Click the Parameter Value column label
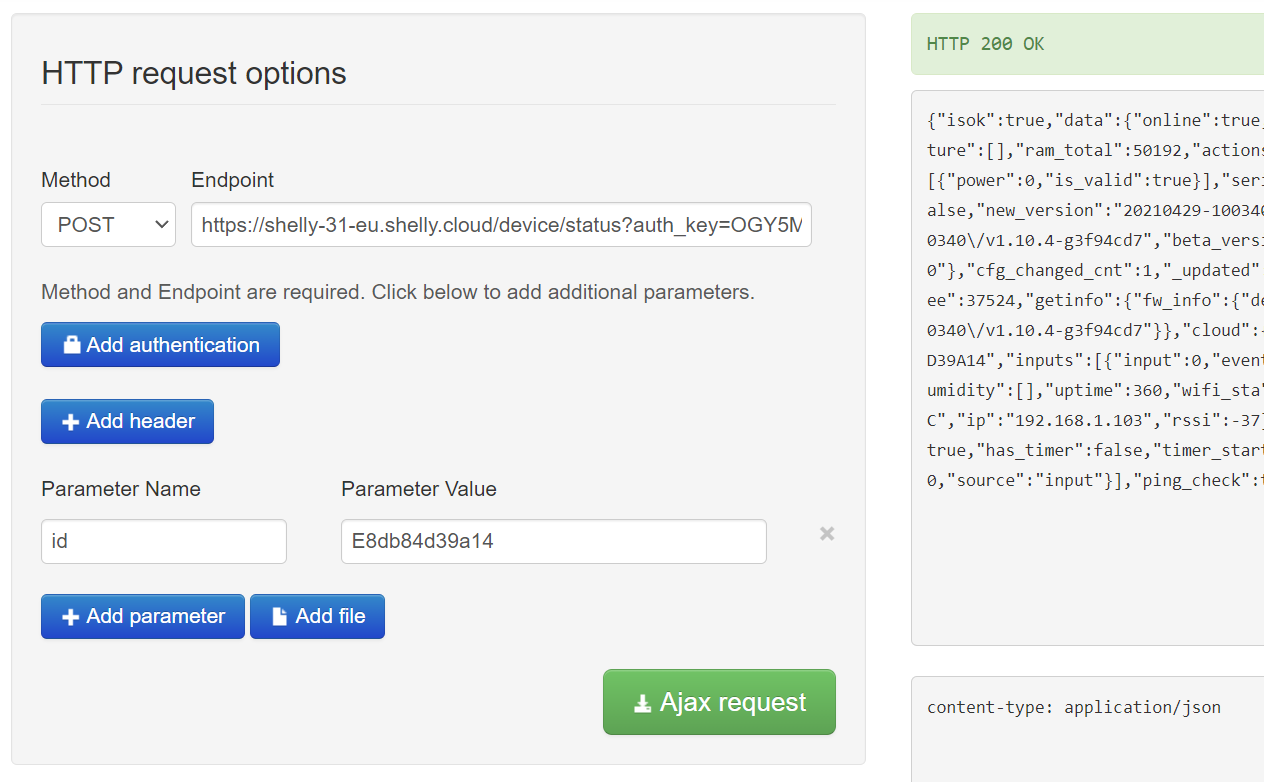Viewport: 1264px width, 782px height. tap(419, 489)
